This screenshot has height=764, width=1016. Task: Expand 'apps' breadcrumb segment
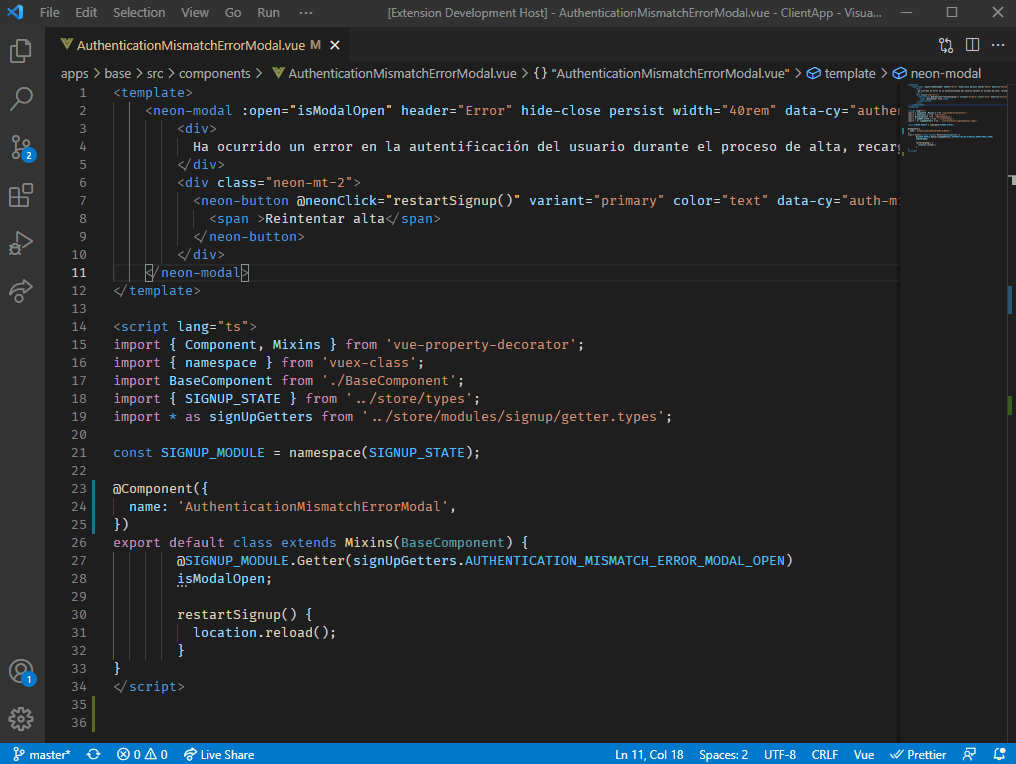(x=75, y=73)
